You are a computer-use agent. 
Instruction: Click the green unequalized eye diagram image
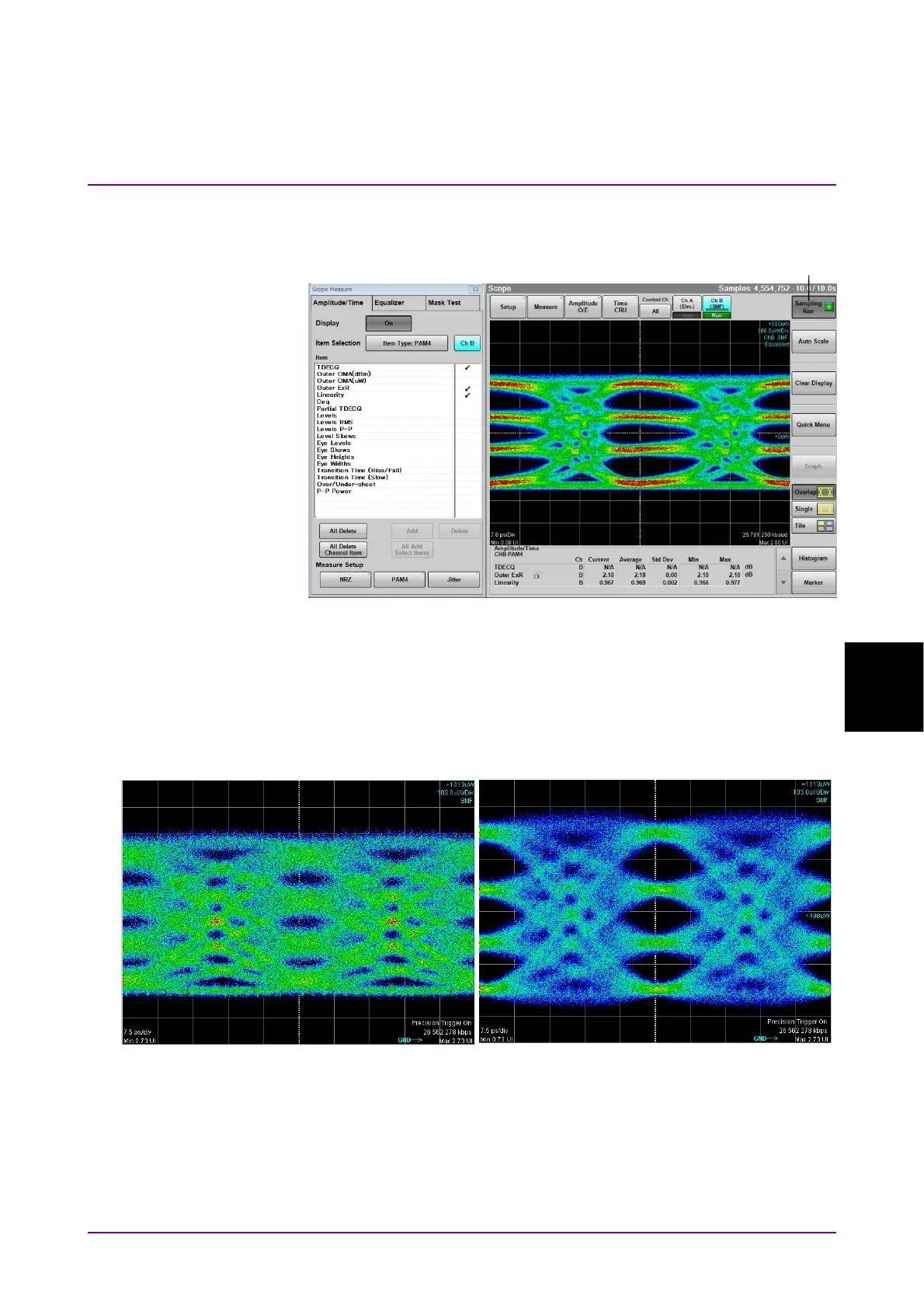point(299,913)
